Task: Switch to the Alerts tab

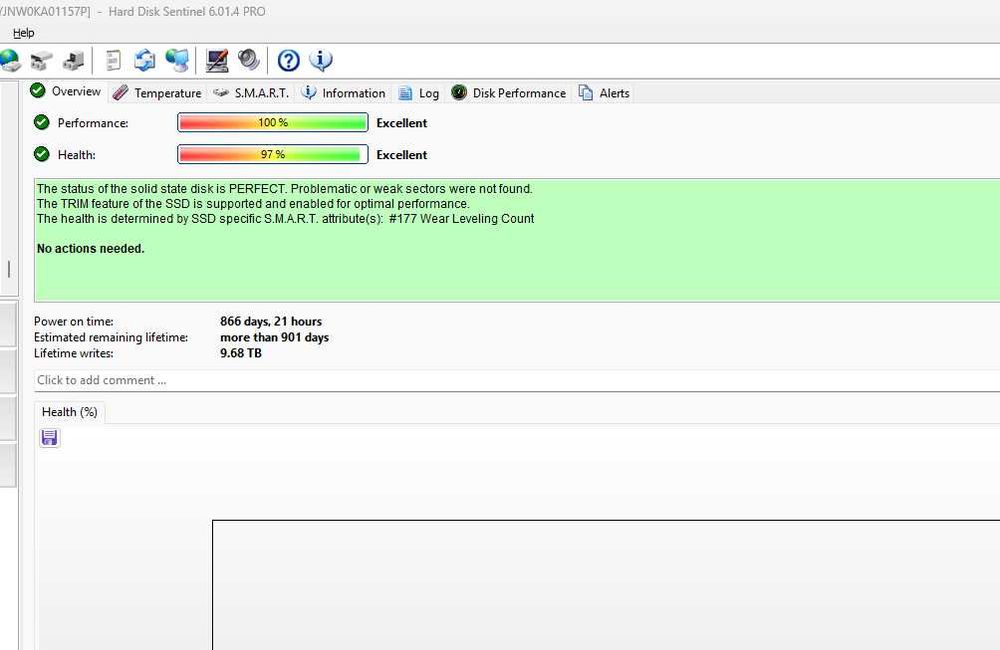Action: (x=604, y=93)
